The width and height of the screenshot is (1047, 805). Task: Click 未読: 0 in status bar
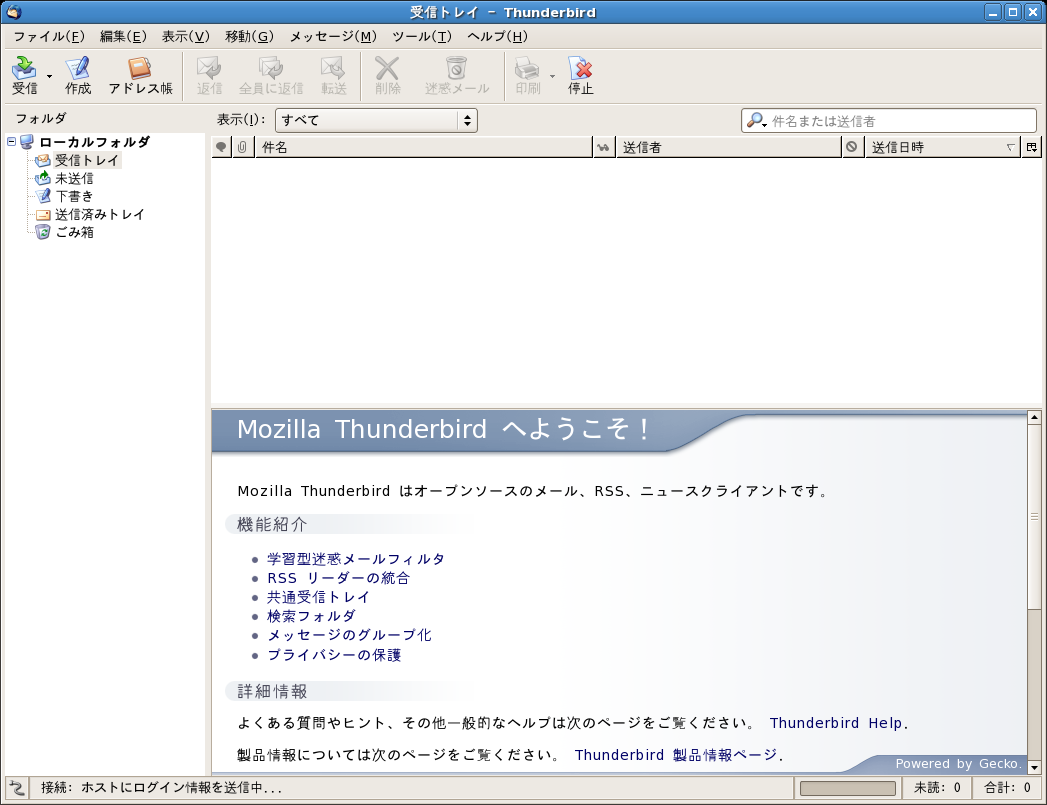click(x=937, y=788)
